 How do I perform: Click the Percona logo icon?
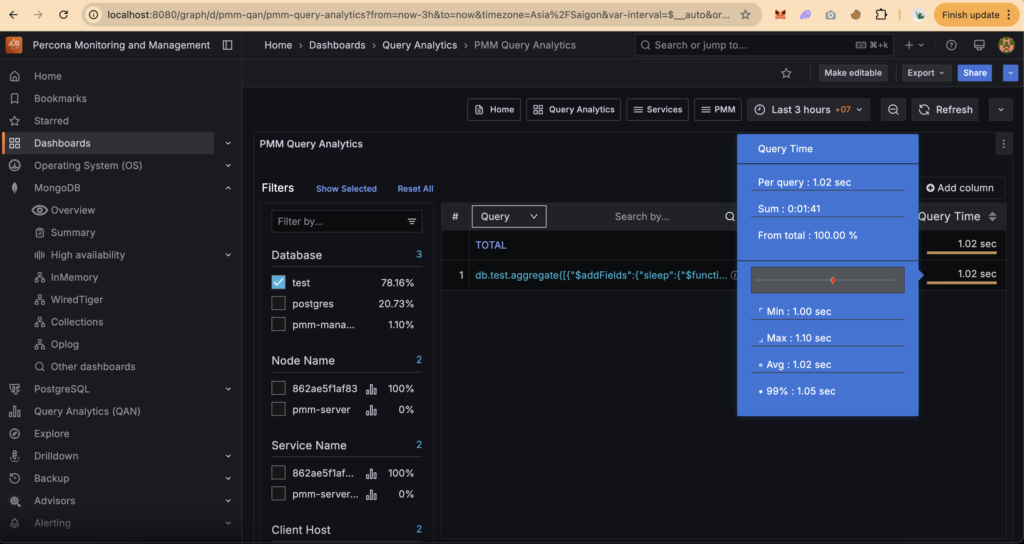pyautogui.click(x=14, y=45)
